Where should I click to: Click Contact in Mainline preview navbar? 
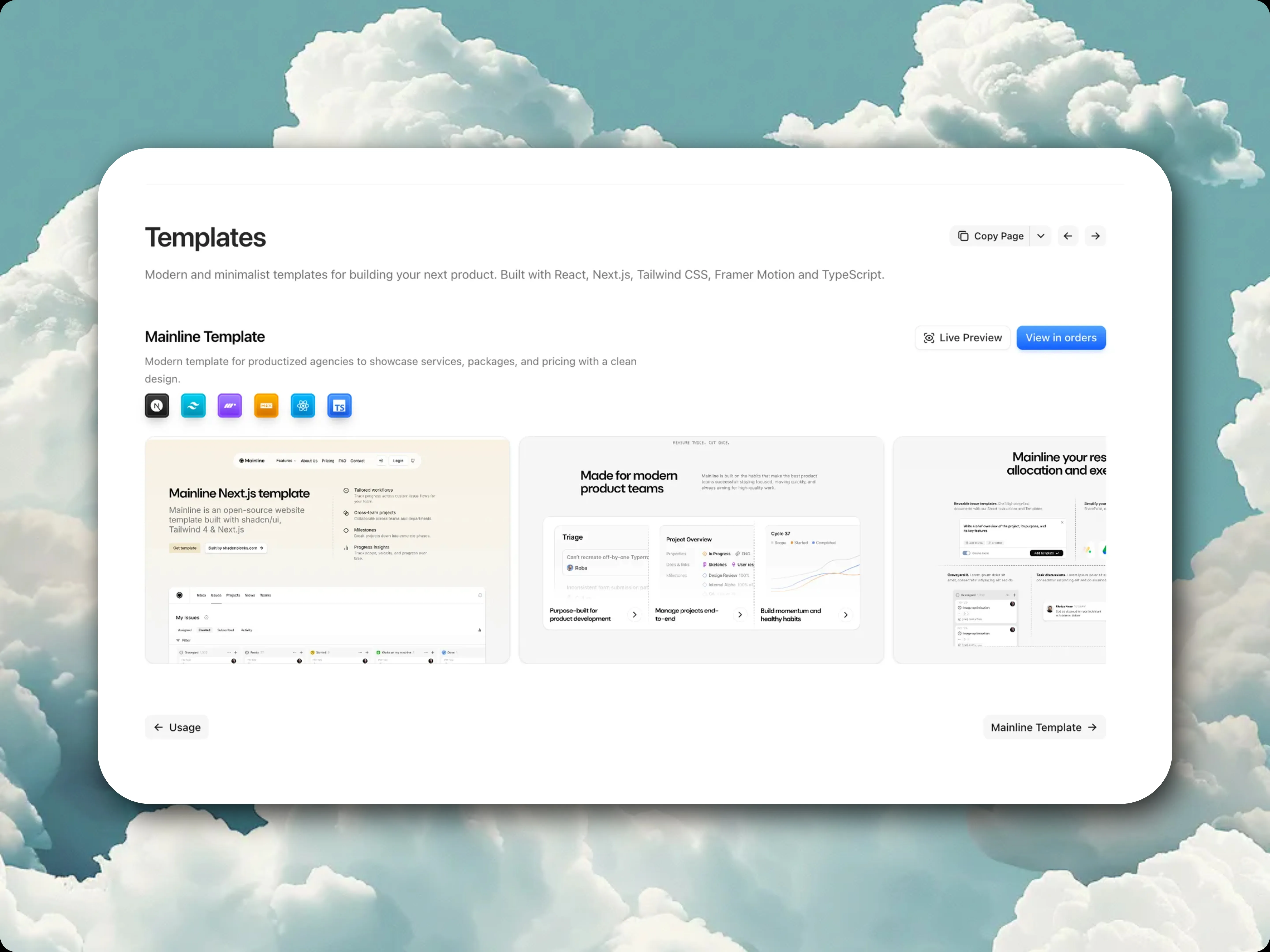(x=358, y=461)
